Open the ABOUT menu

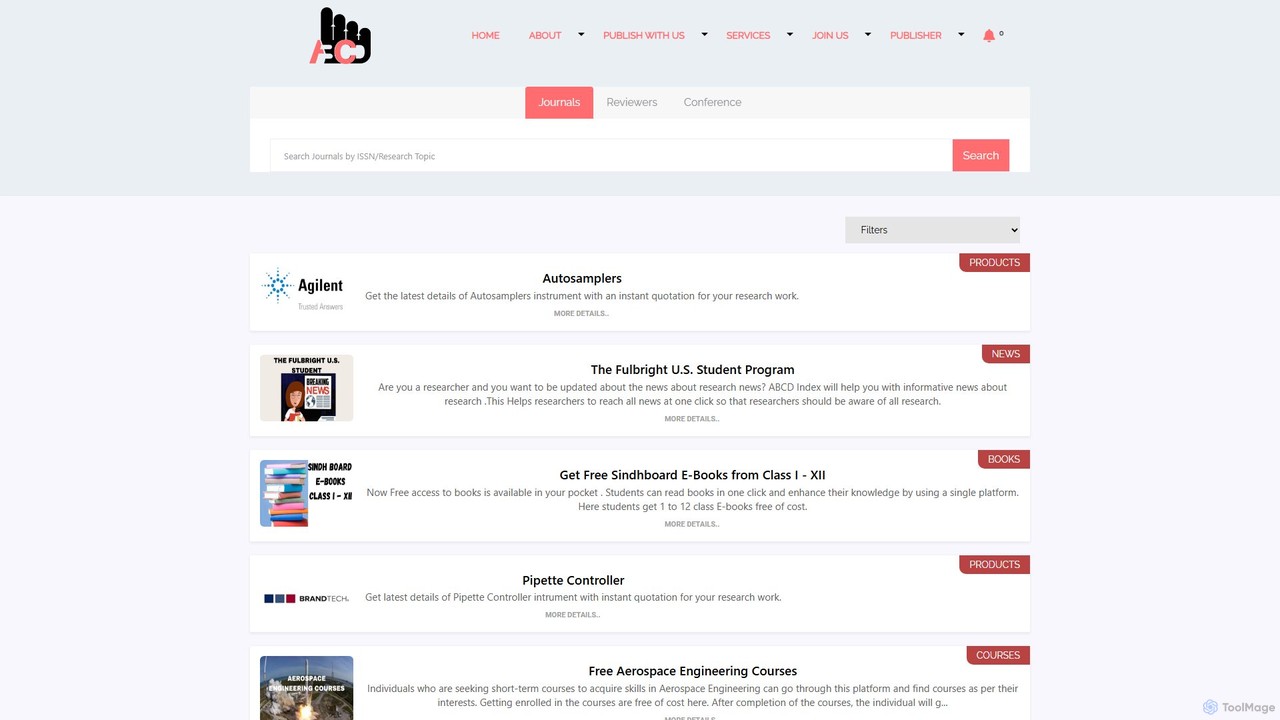(545, 35)
